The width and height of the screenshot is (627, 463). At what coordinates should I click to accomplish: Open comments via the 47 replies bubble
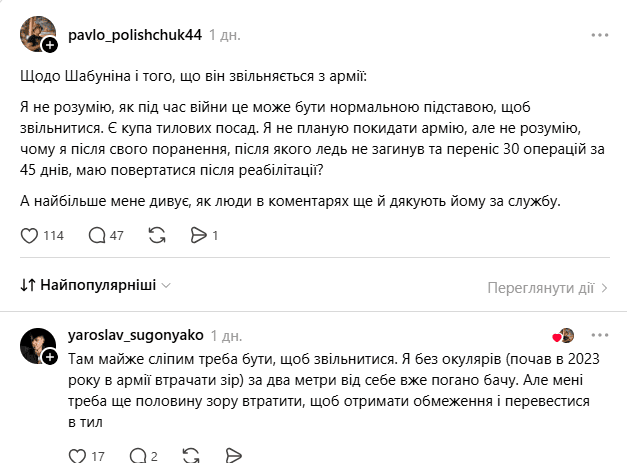[97, 235]
